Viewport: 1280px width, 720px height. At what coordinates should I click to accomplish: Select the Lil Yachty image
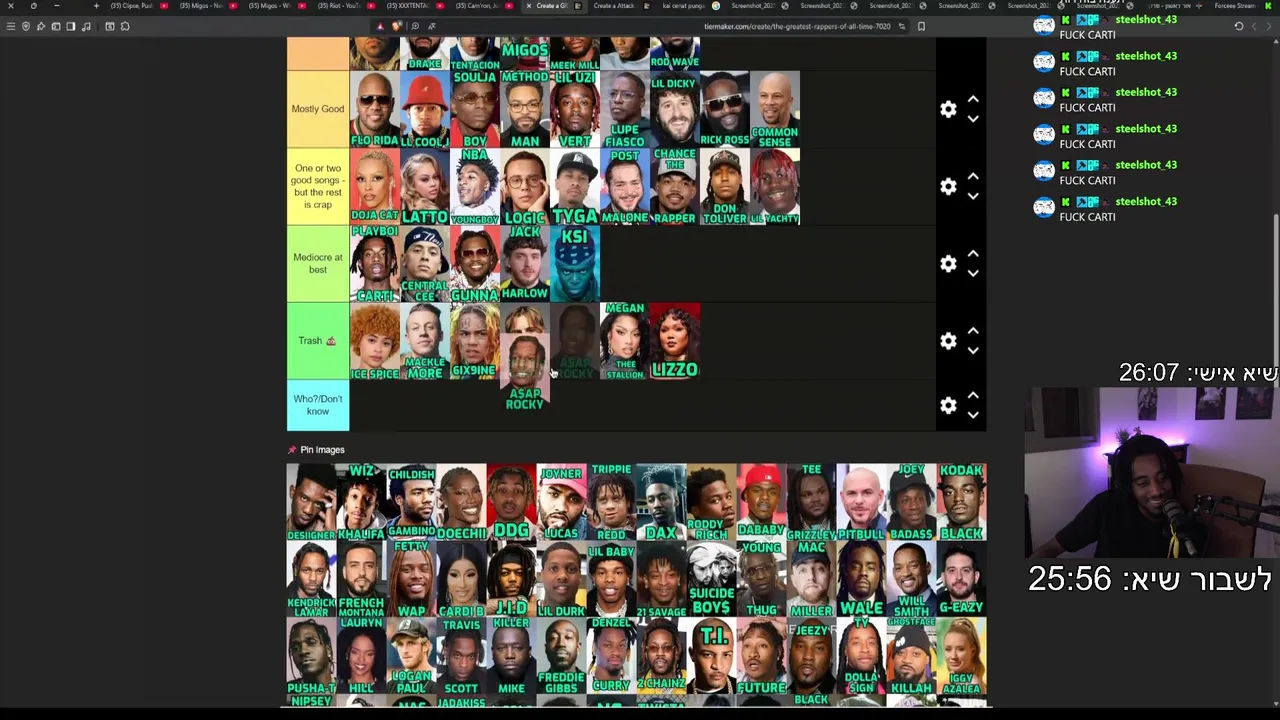[775, 186]
